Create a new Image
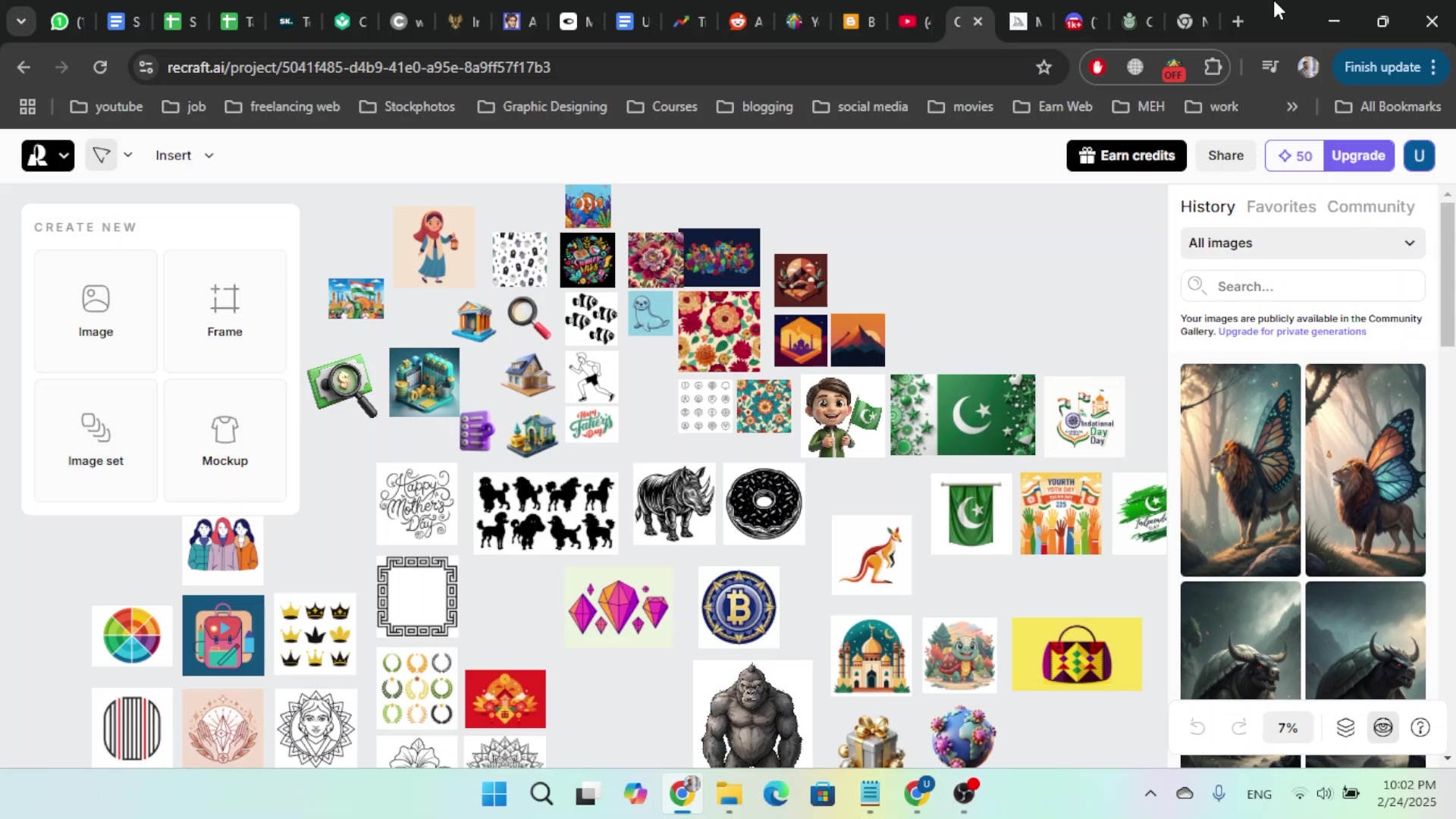1456x819 pixels. pyautogui.click(x=96, y=311)
